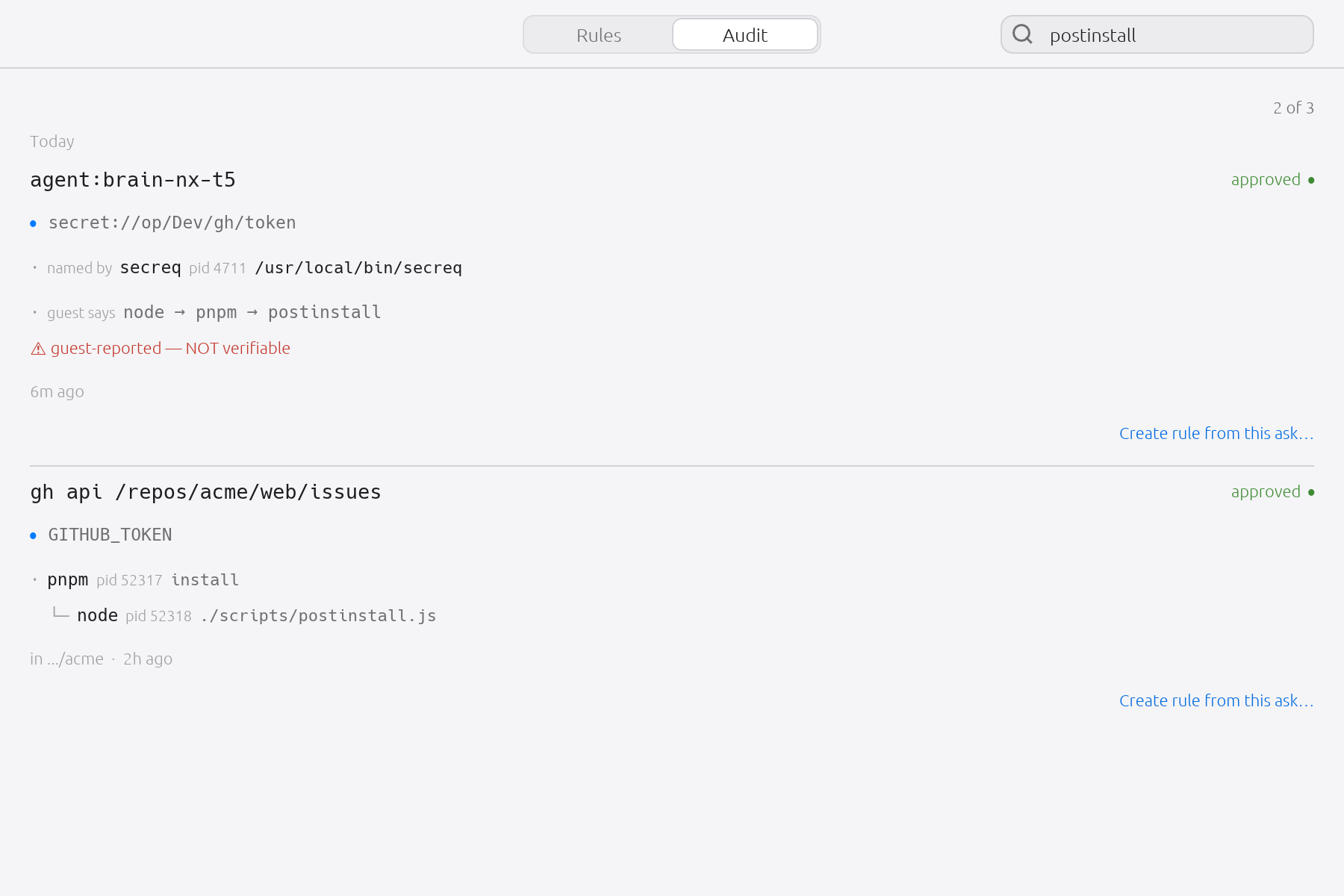Image resolution: width=1344 pixels, height=896 pixels.
Task: Click 'named by' label
Action: 79,268
